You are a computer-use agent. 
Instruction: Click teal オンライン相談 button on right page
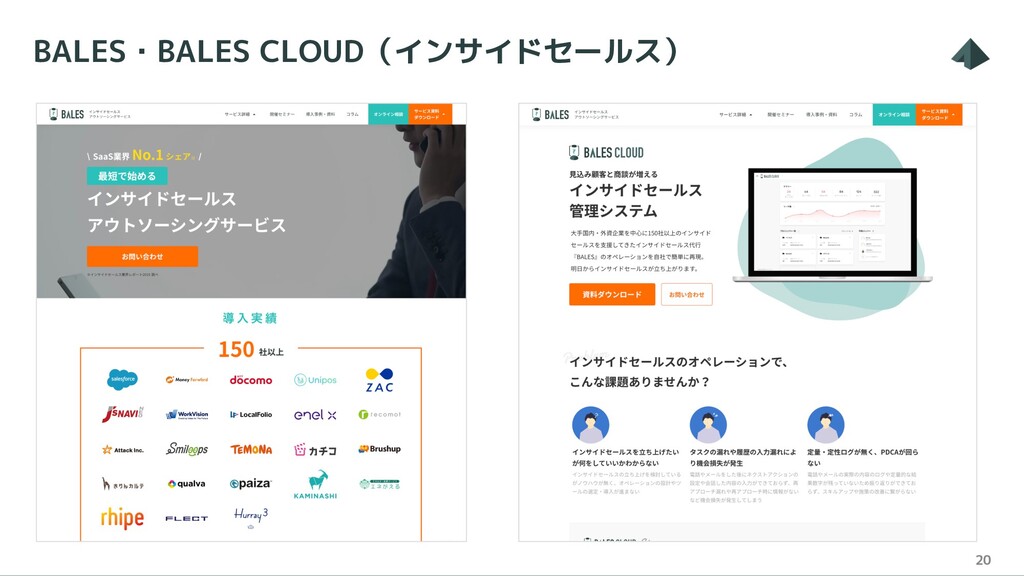[x=894, y=114]
